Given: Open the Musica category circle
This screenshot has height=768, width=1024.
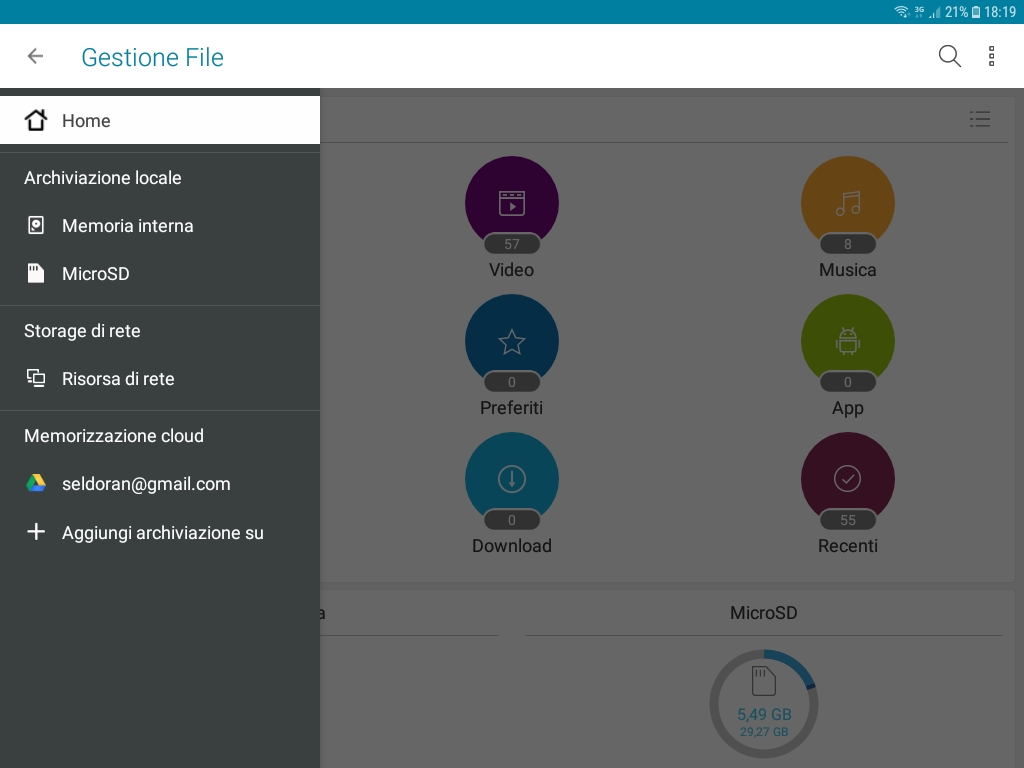Looking at the screenshot, I should tap(848, 203).
